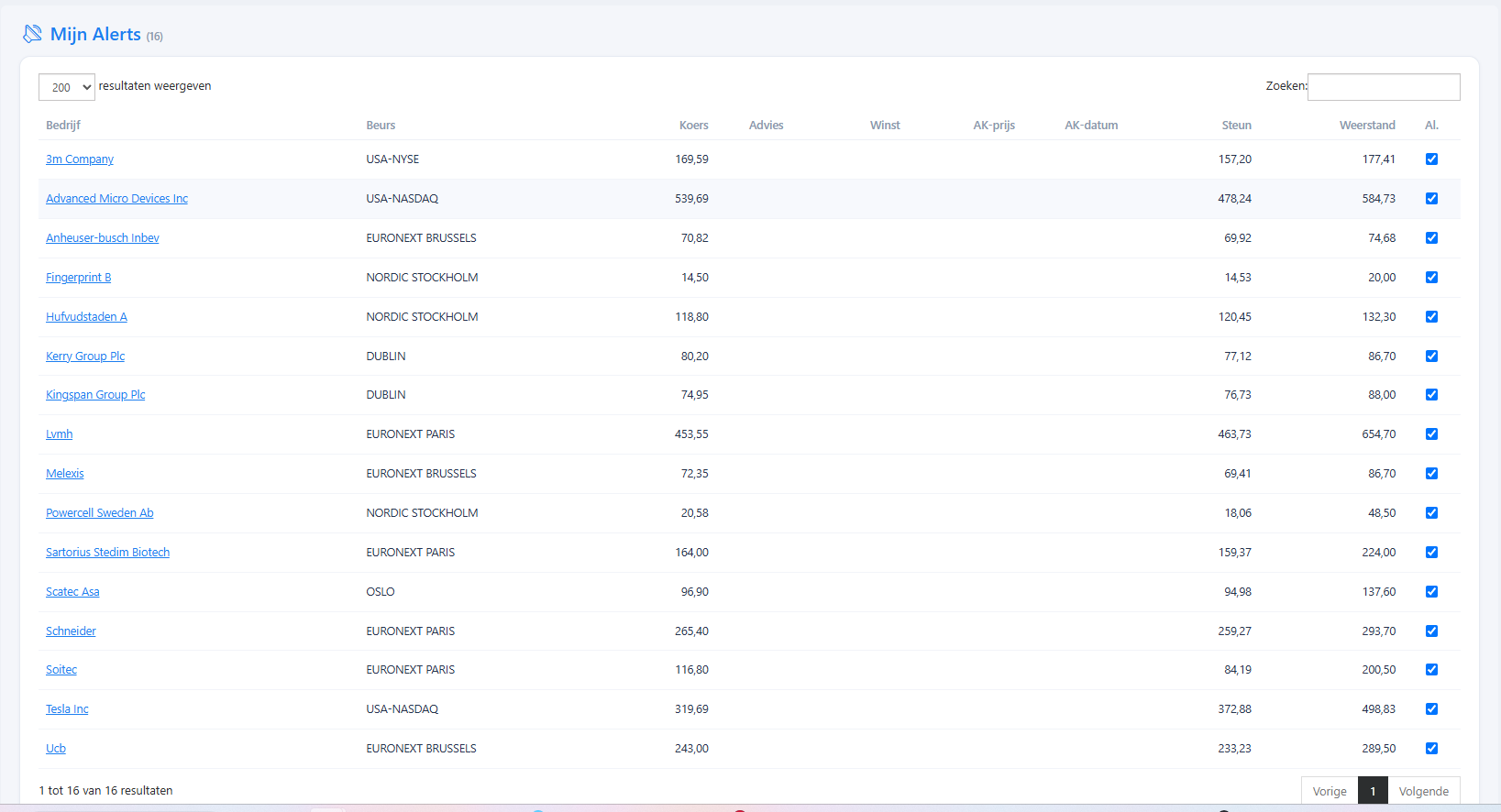Toggle alert checkbox for Anheuser-busch Inbev
The height and width of the screenshot is (812, 1501).
pyautogui.click(x=1431, y=238)
